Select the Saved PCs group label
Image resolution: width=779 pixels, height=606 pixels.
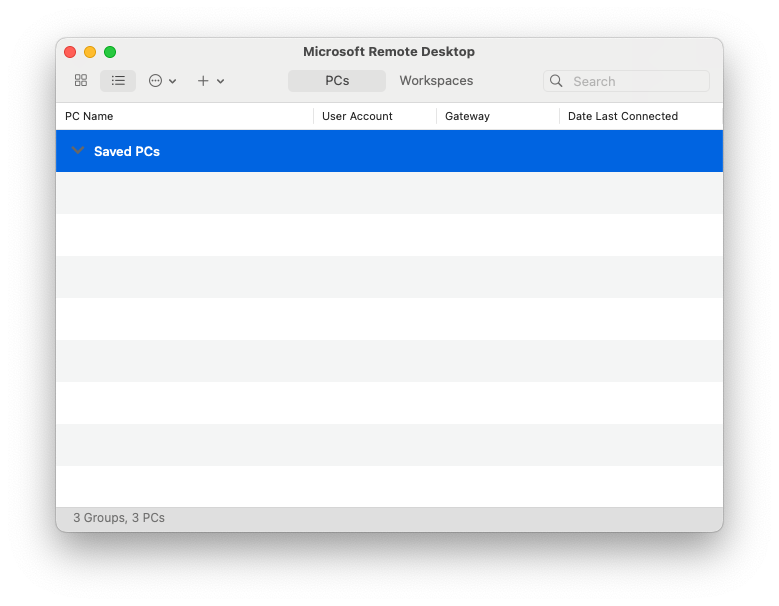127,152
